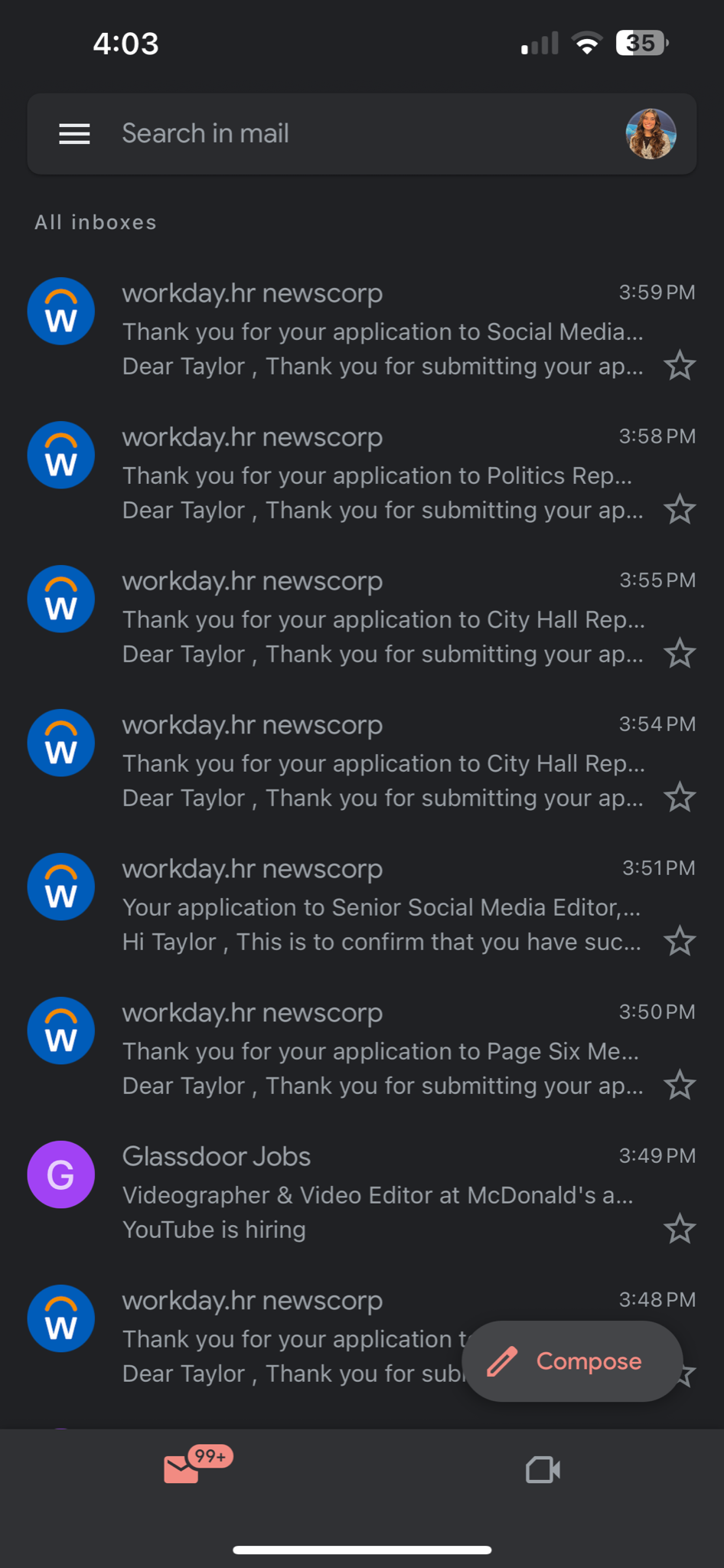724x1568 pixels.
Task: Star the 3:55 PM City Hall email
Action: [679, 654]
